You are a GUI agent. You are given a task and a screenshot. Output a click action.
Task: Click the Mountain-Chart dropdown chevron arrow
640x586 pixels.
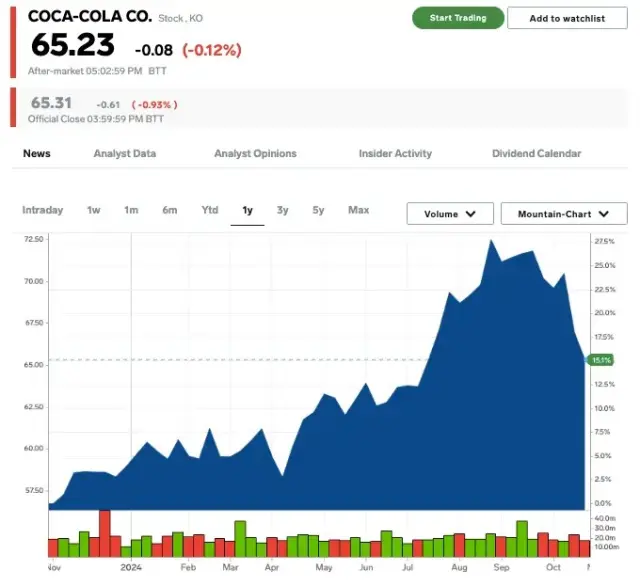point(604,214)
